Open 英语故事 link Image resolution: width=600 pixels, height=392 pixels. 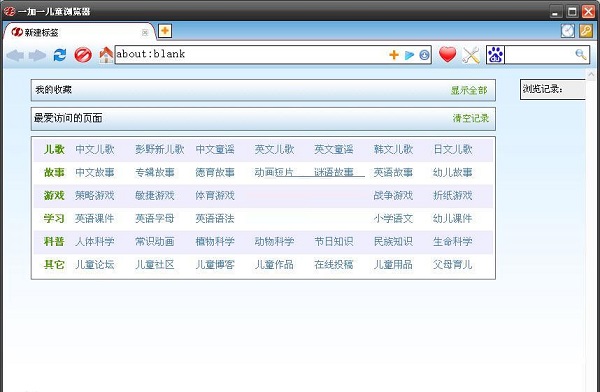(393, 172)
